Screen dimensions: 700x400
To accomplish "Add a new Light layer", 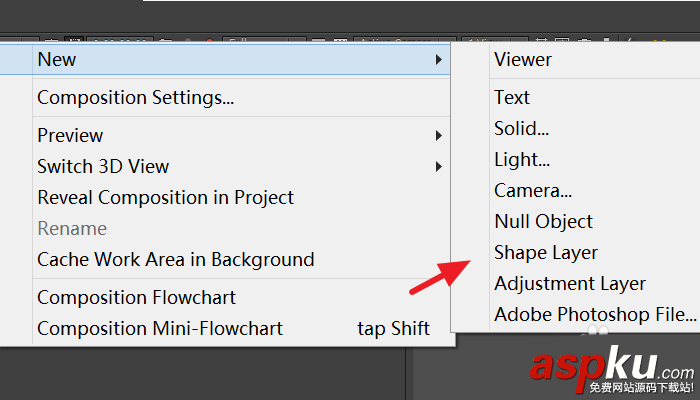I will [x=521, y=159].
